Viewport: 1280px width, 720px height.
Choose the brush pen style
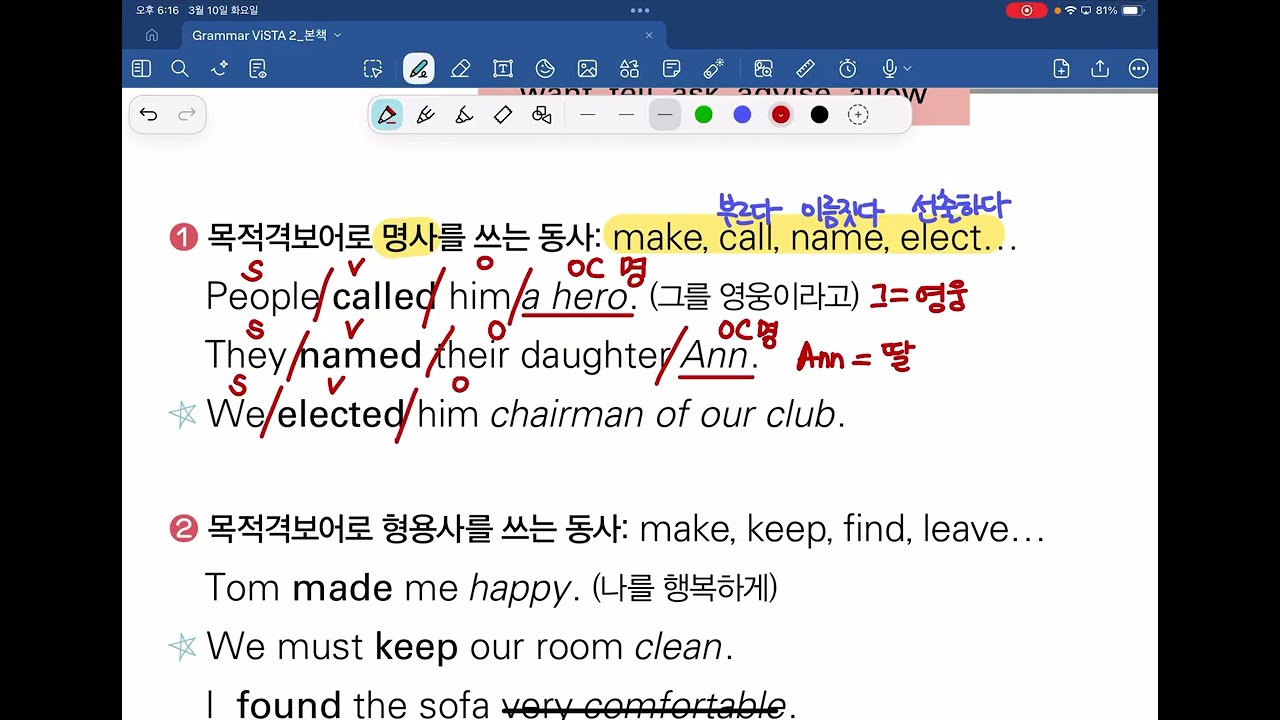pyautogui.click(x=464, y=115)
